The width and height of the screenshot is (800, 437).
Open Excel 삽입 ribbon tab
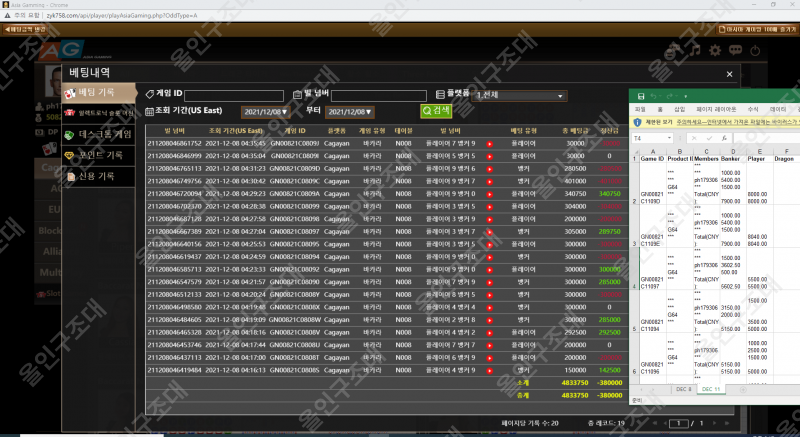click(x=680, y=109)
